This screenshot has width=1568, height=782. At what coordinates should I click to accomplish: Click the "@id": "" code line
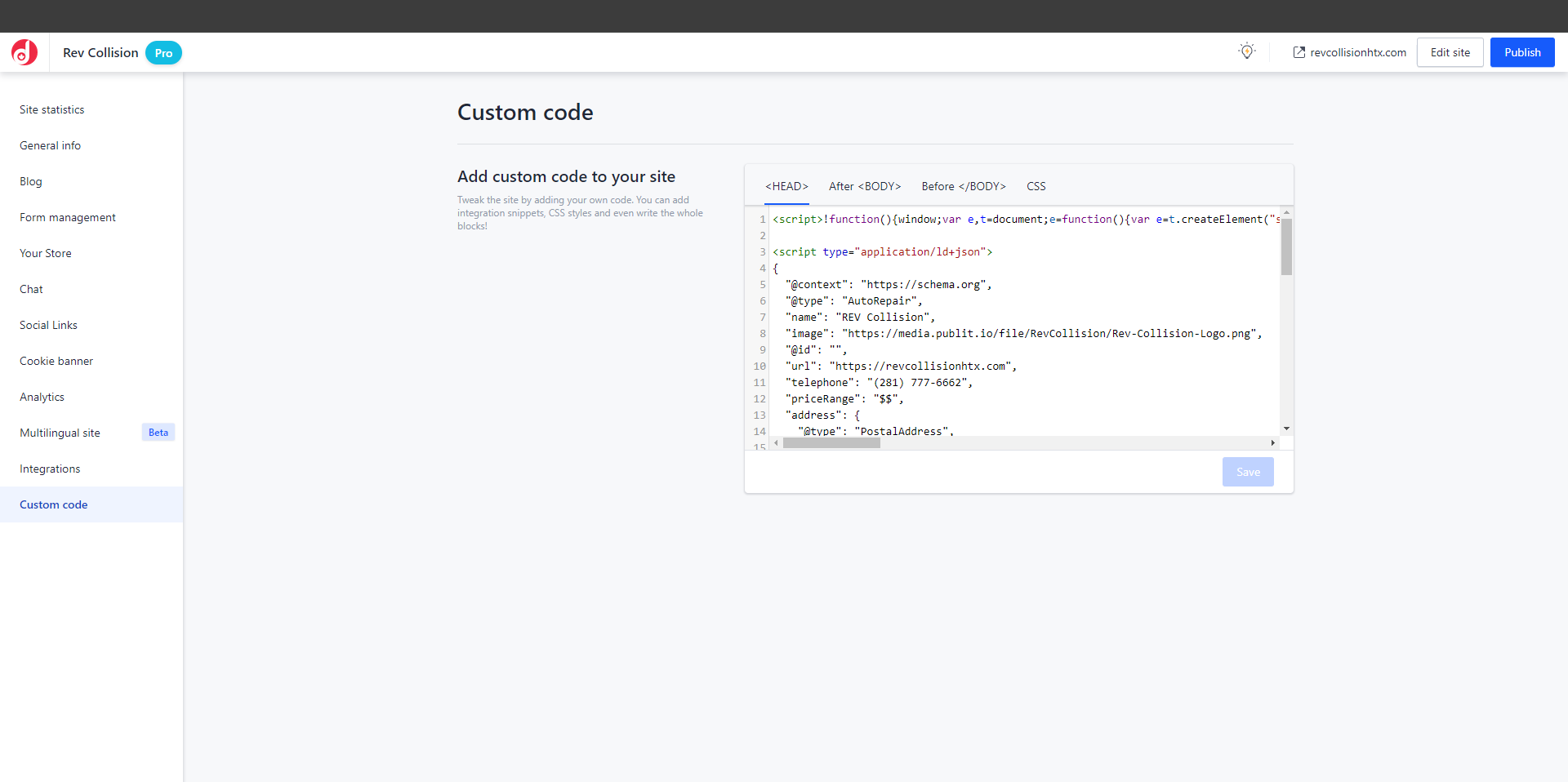[816, 350]
